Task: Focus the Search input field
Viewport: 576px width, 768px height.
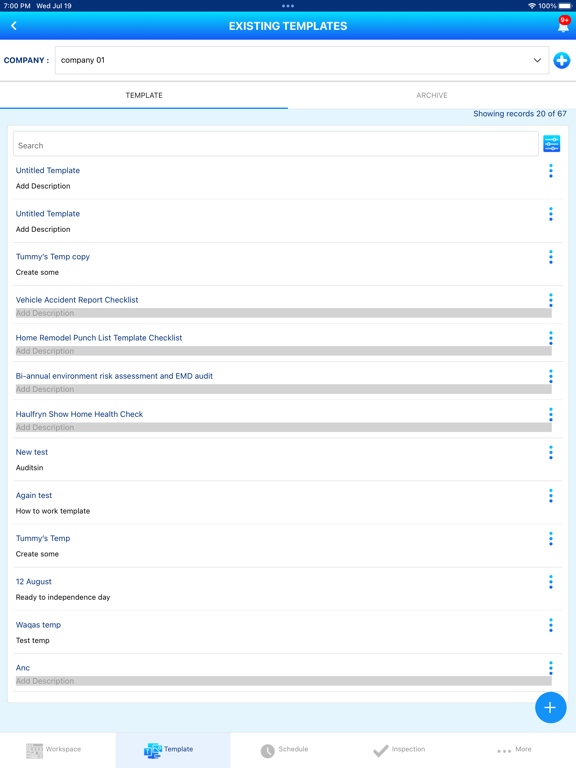Action: 276,145
